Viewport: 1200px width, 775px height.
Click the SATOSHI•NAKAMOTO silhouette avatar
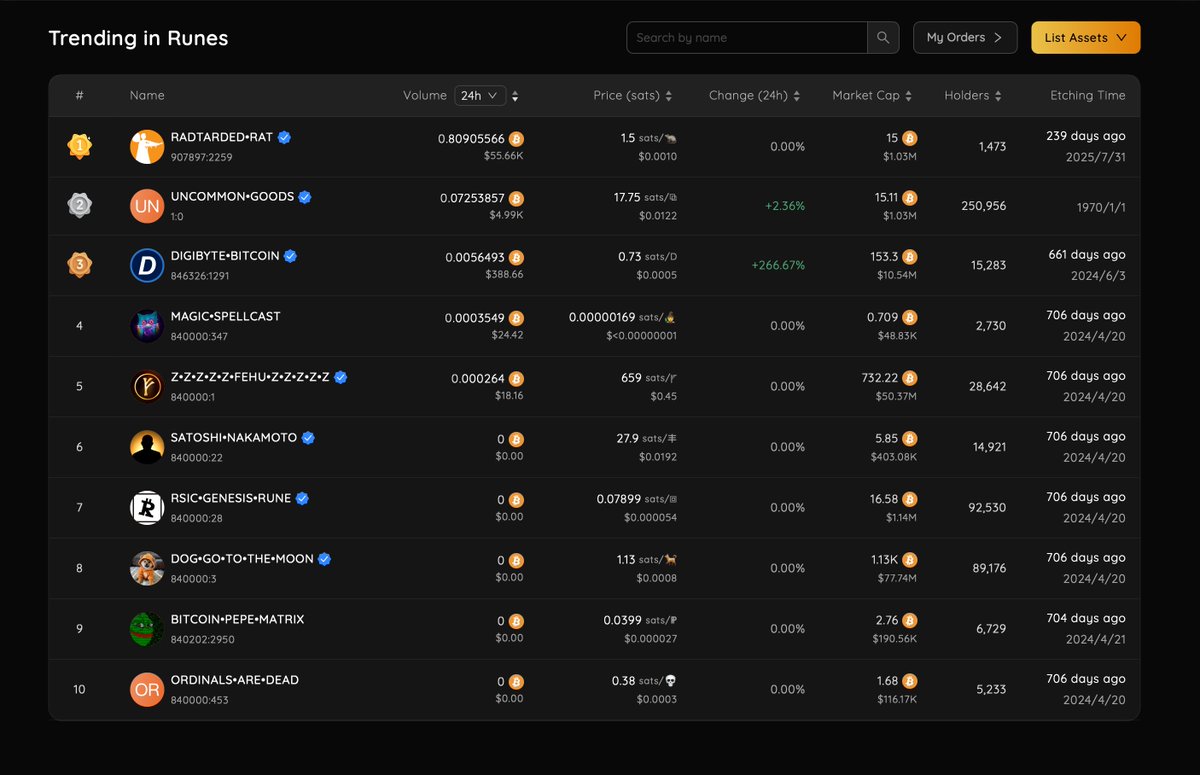147,447
